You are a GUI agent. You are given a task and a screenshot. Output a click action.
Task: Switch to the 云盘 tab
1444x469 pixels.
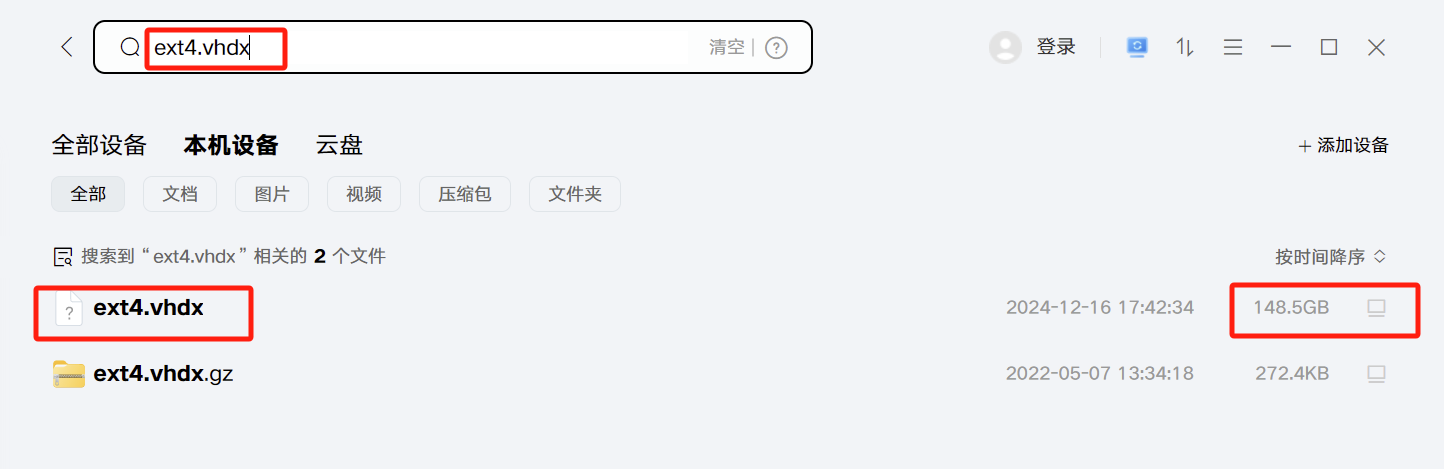339,145
